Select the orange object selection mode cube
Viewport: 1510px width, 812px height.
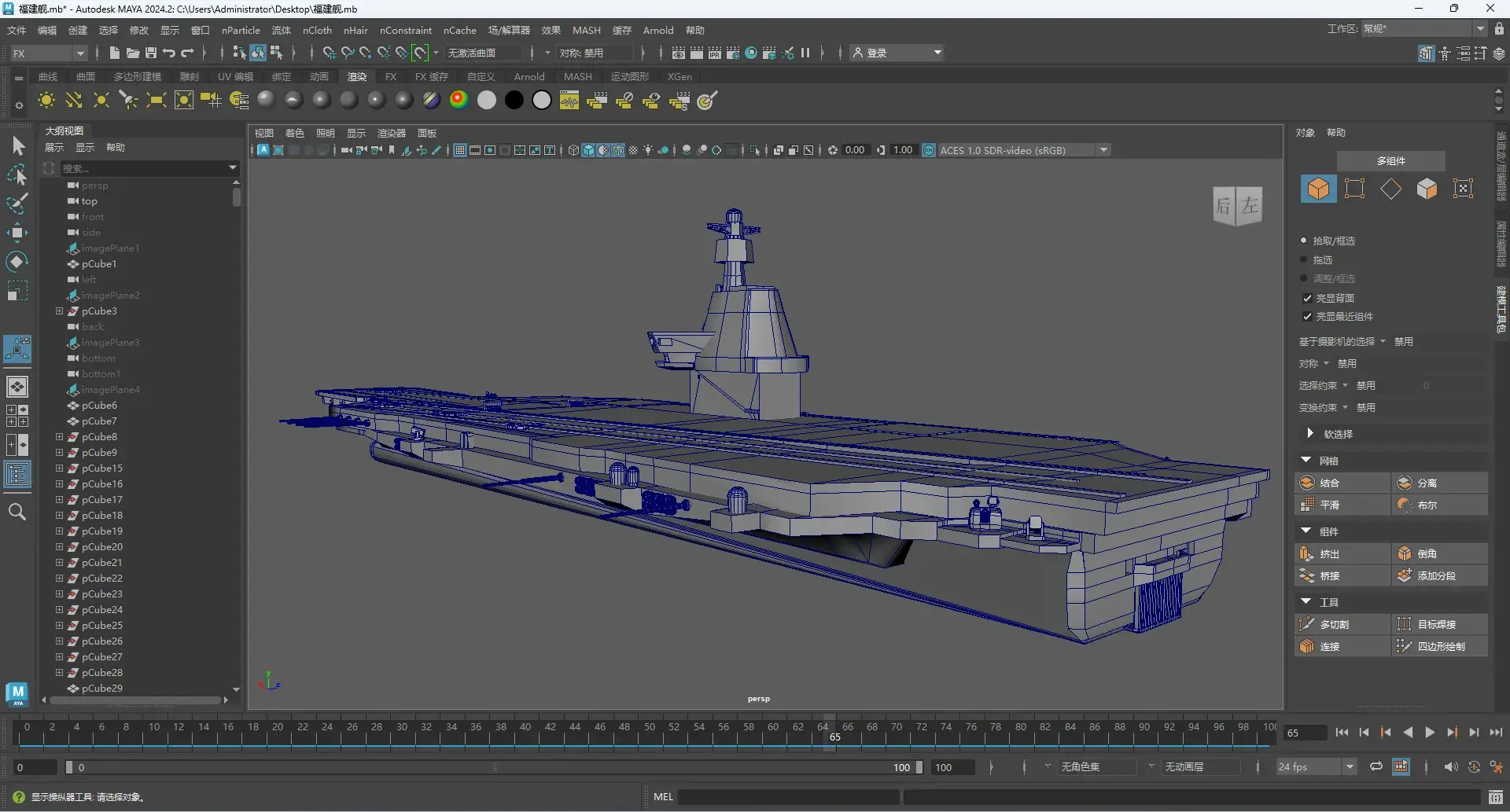(1318, 189)
